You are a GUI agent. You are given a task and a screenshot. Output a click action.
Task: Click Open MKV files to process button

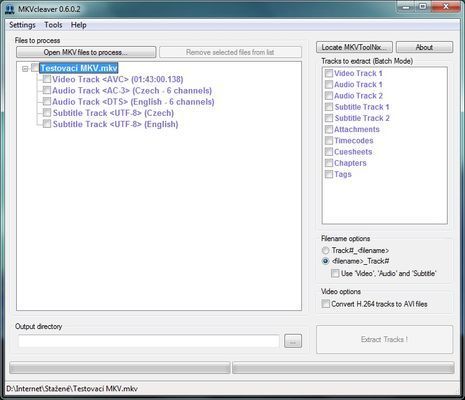[x=86, y=52]
